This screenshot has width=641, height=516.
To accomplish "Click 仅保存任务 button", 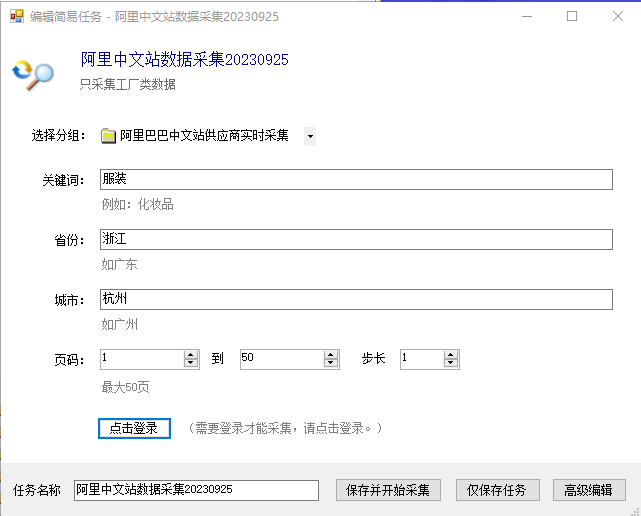I will (x=498, y=490).
